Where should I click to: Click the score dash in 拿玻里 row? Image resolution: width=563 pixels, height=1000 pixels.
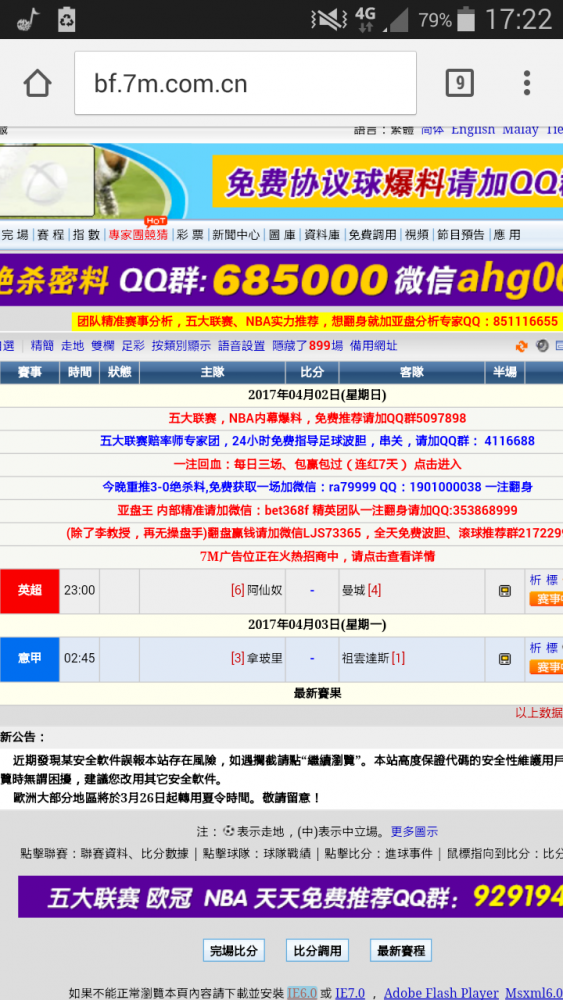tap(312, 658)
